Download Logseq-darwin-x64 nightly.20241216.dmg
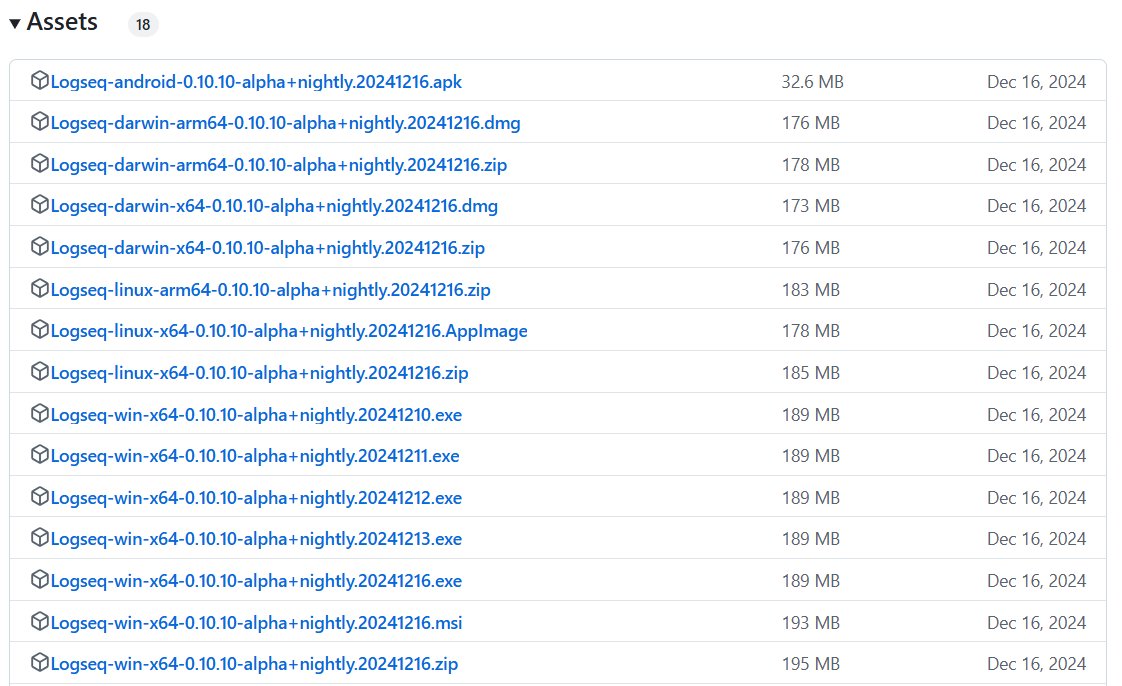1122x686 pixels. point(274,206)
